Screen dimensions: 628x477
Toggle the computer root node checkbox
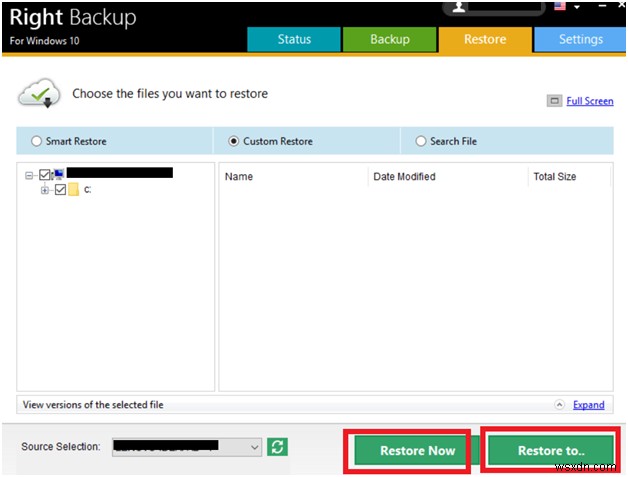click(x=44, y=175)
